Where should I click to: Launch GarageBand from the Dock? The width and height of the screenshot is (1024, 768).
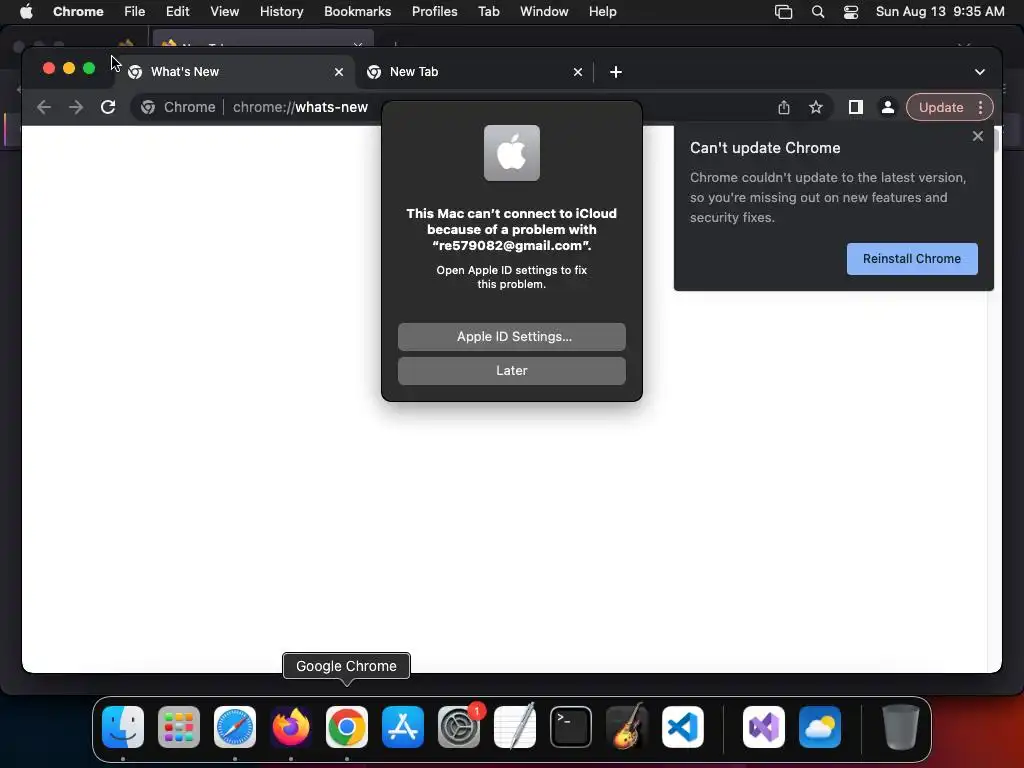[x=627, y=727]
